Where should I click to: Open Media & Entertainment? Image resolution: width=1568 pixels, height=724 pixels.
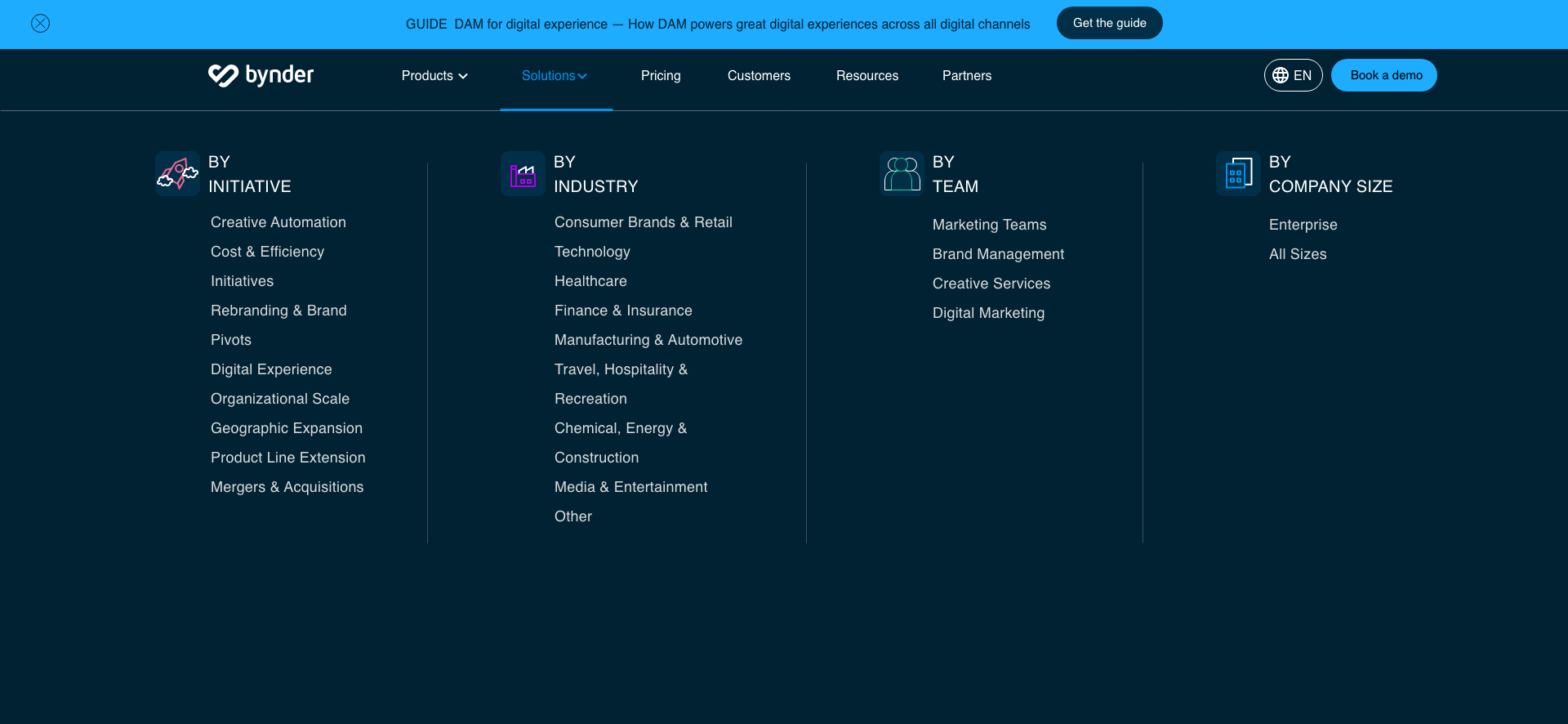point(631,487)
